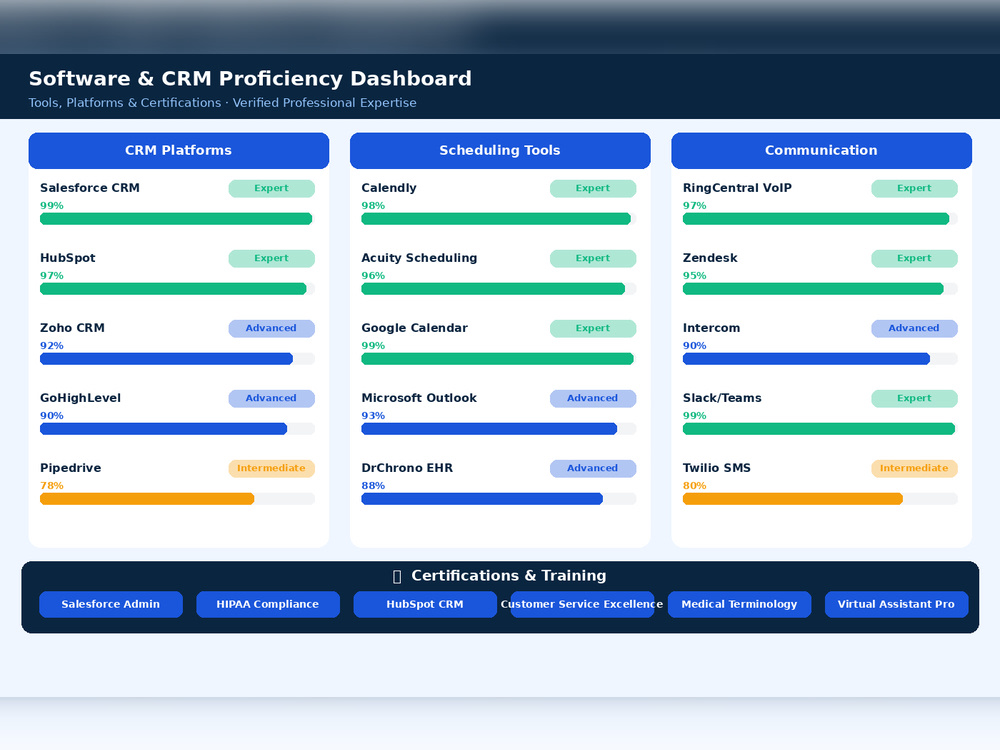Click the Expert badge for Acuity Scheduling
The height and width of the screenshot is (750, 1000).
click(593, 258)
